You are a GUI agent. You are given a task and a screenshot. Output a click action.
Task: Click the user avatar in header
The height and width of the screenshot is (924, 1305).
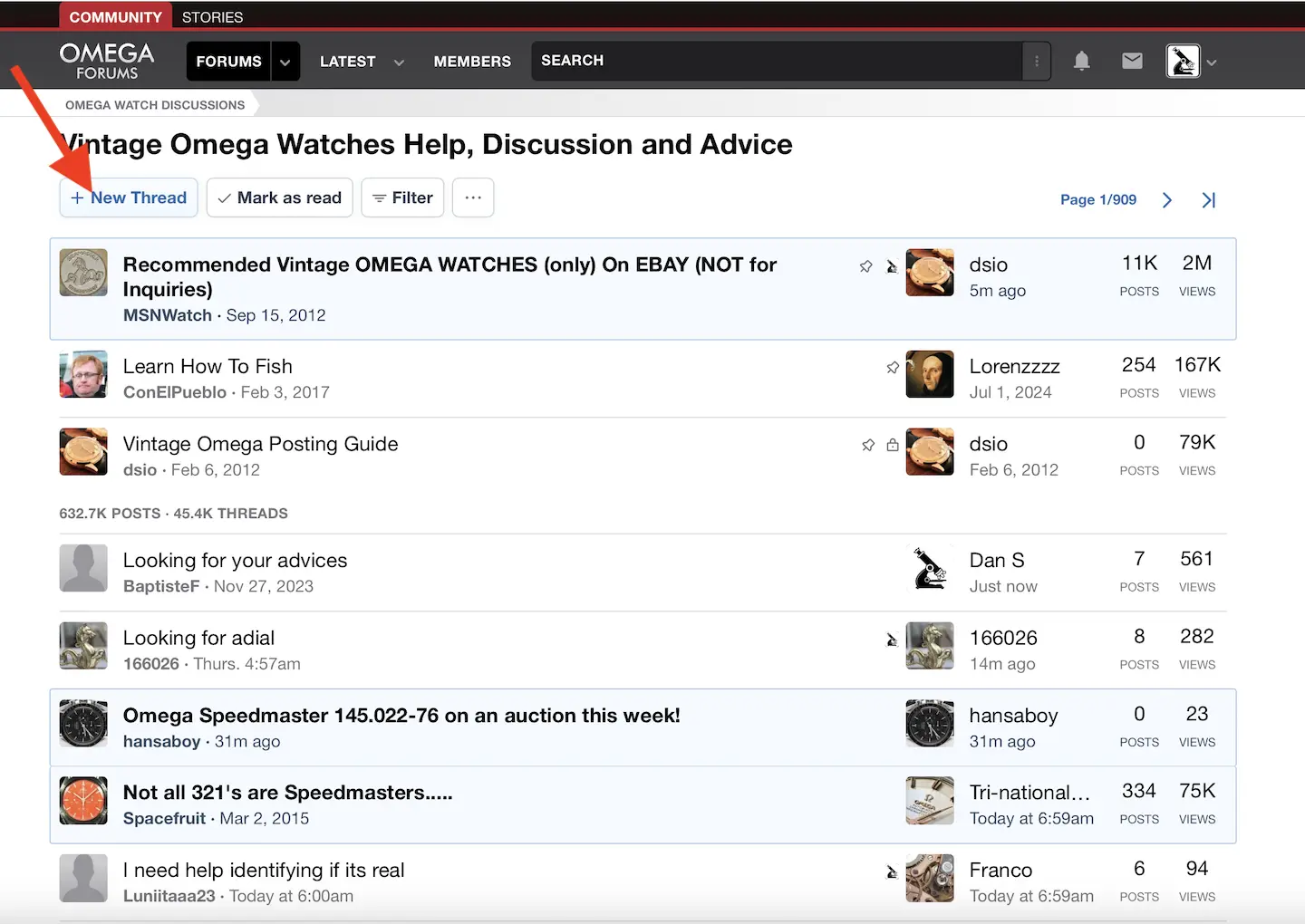click(x=1183, y=61)
